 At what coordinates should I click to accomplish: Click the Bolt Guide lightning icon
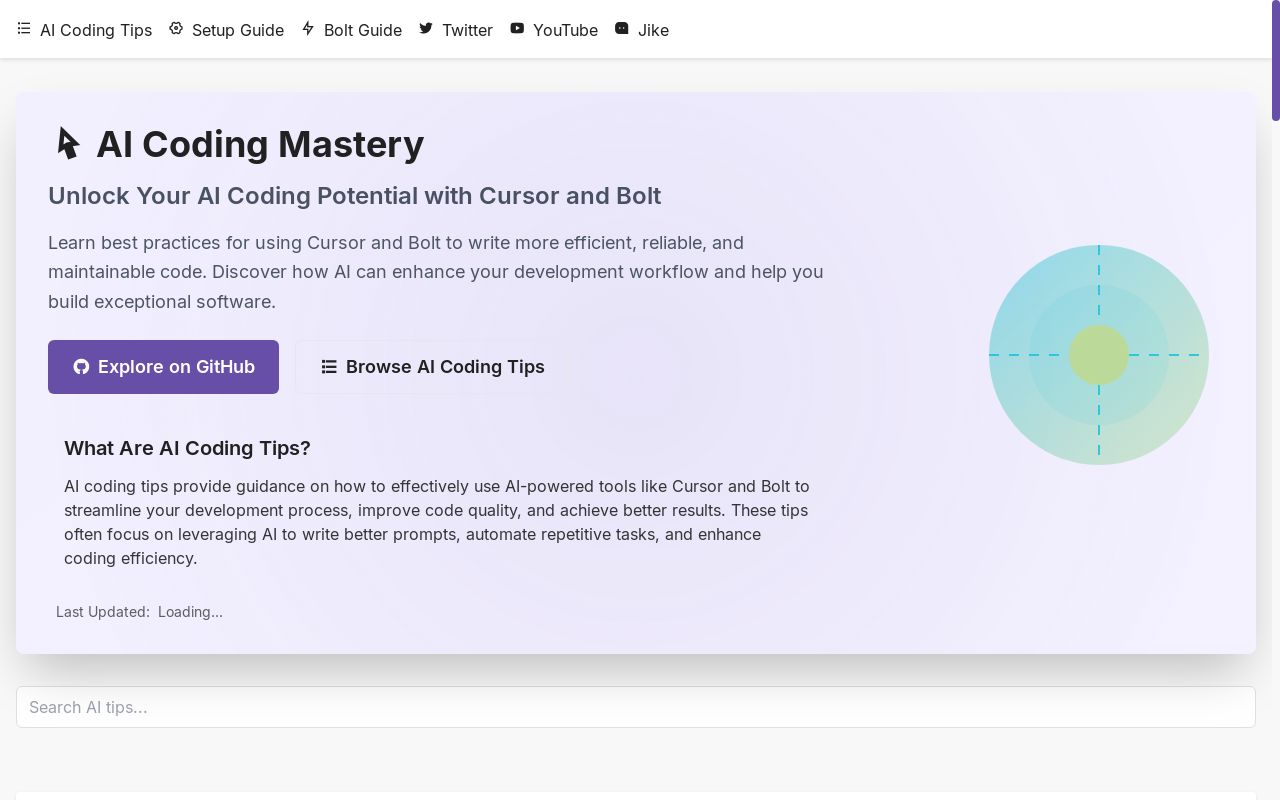308,29
